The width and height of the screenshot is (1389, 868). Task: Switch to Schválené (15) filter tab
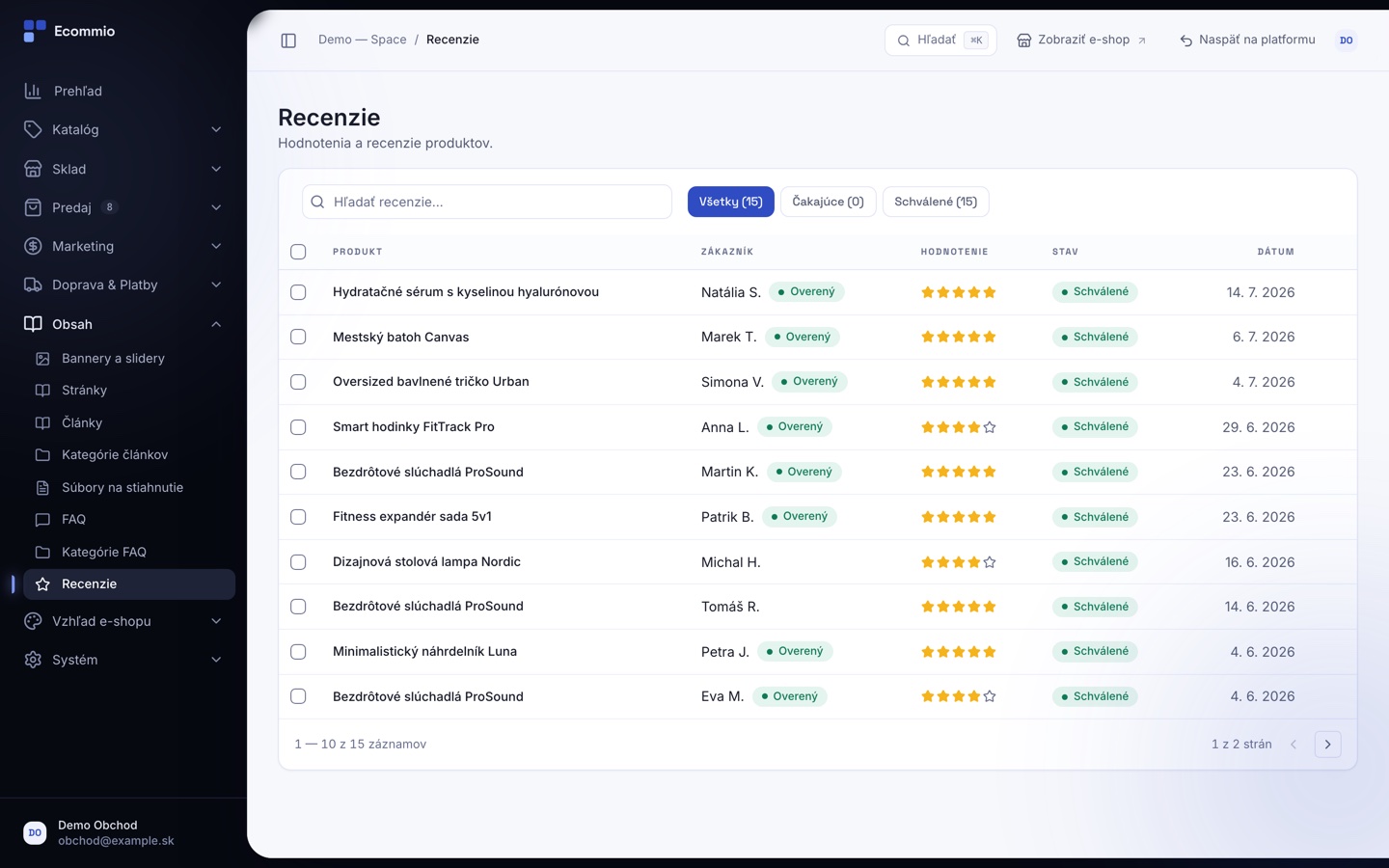click(x=936, y=202)
